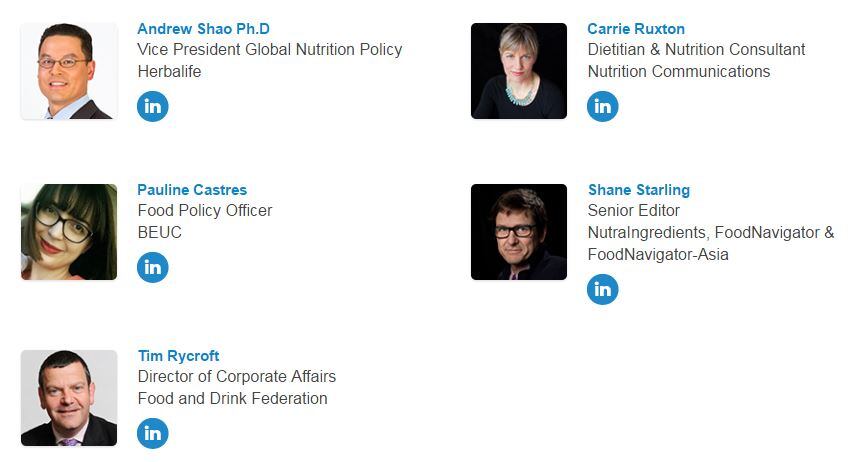Click the Senior Editor job title
Viewport: 853px width, 462px height.
click(633, 210)
